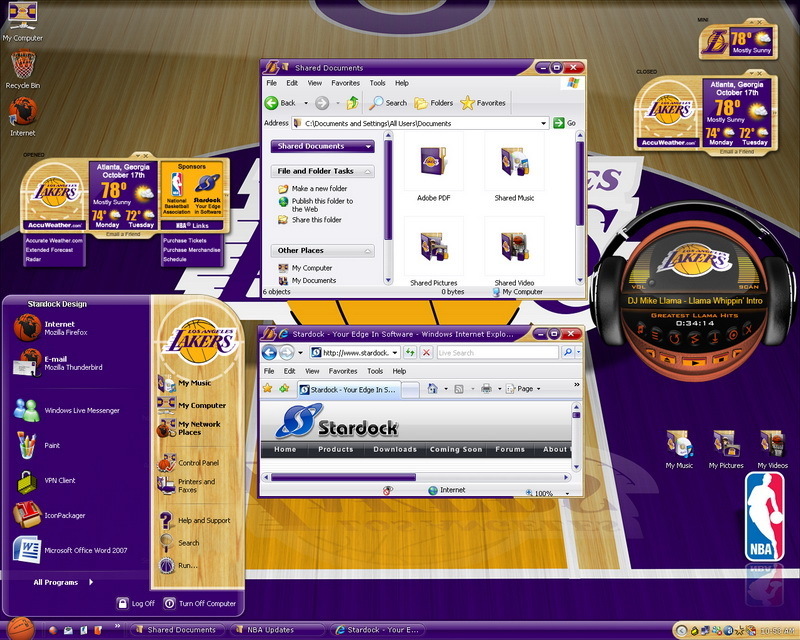Screen dimensions: 800x640
Task: Collapse the File and Folder Tasks panel
Action: [x=367, y=172]
